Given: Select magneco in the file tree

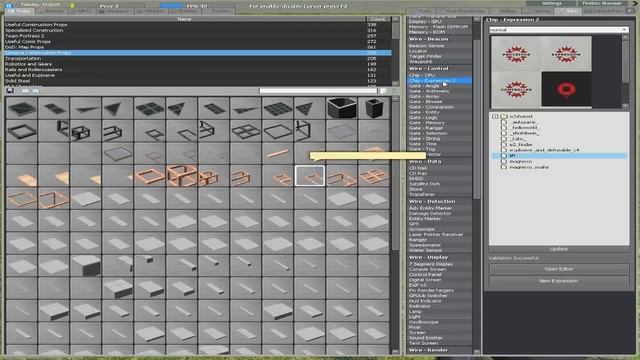Looking at the screenshot, I should tap(520, 161).
